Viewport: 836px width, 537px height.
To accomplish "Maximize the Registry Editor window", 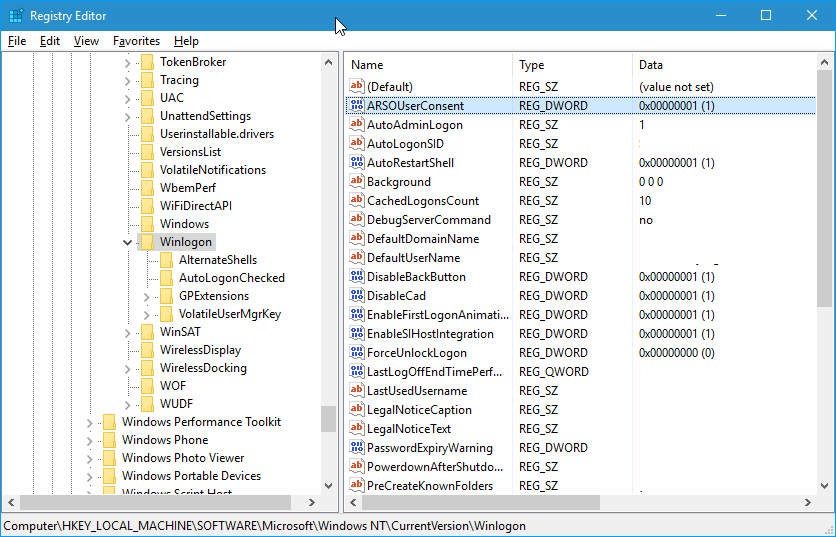I will click(x=766, y=15).
